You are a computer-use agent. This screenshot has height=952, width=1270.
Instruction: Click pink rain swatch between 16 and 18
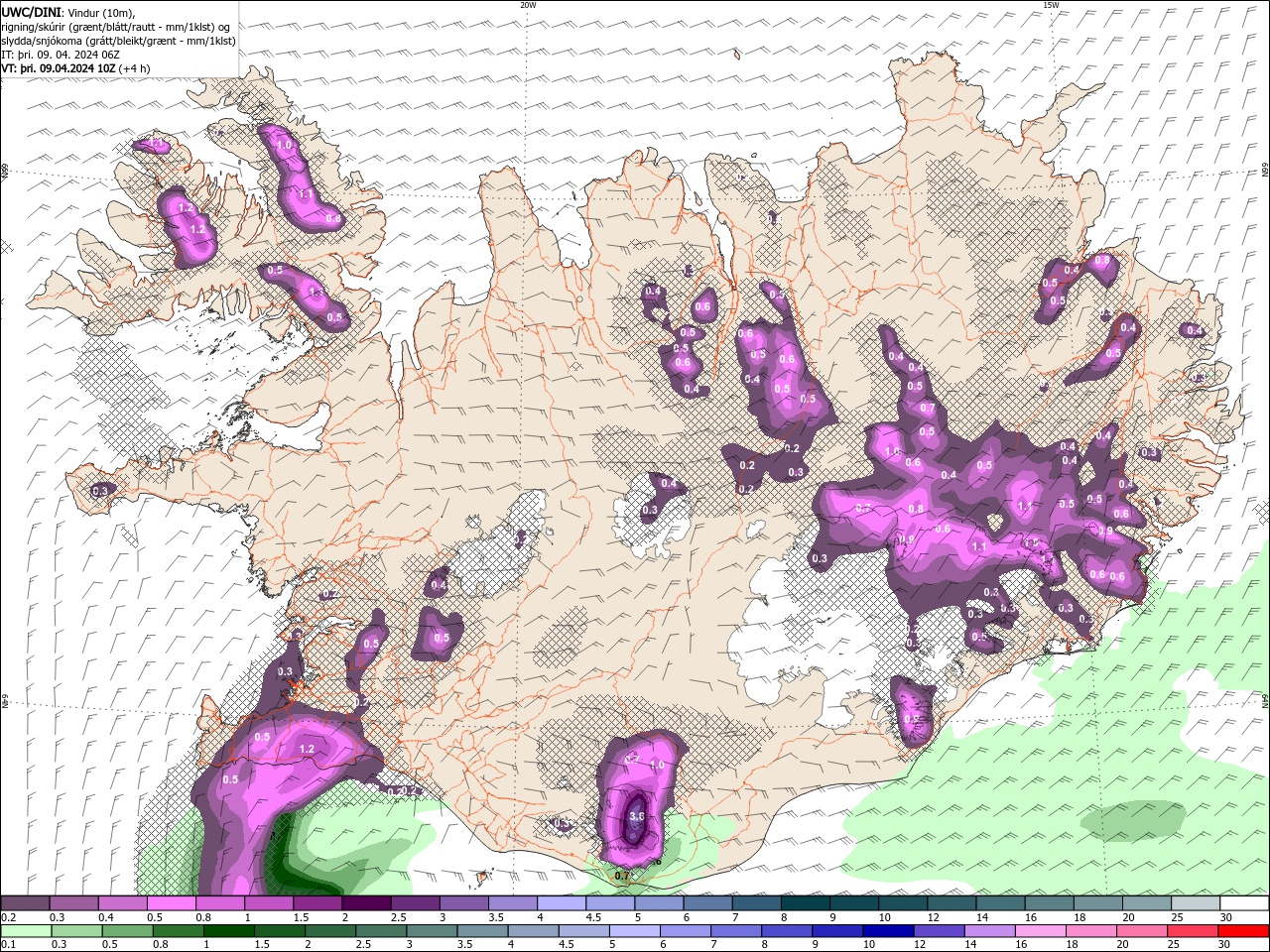[1042, 931]
